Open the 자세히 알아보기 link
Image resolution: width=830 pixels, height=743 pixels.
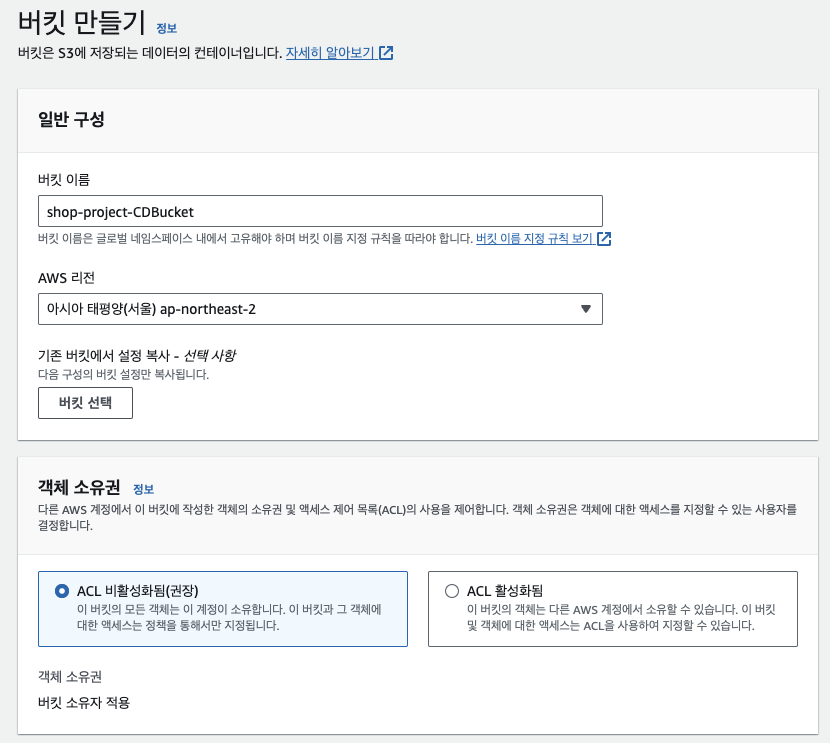pos(339,53)
